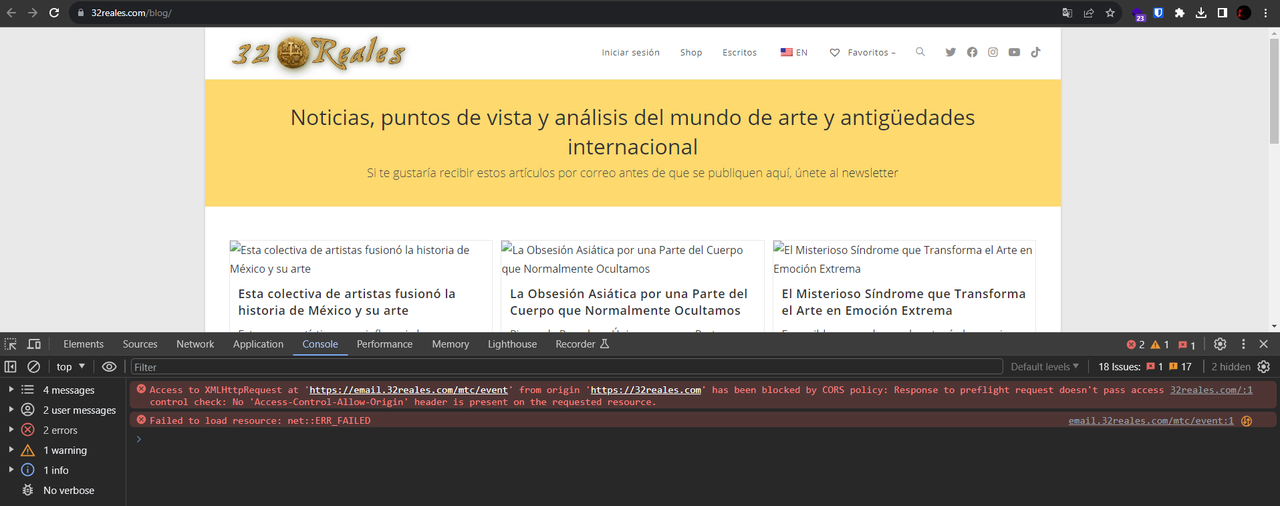Click the red error count badge in DevTools tab bar
Image resolution: width=1280 pixels, height=506 pixels.
1136,345
